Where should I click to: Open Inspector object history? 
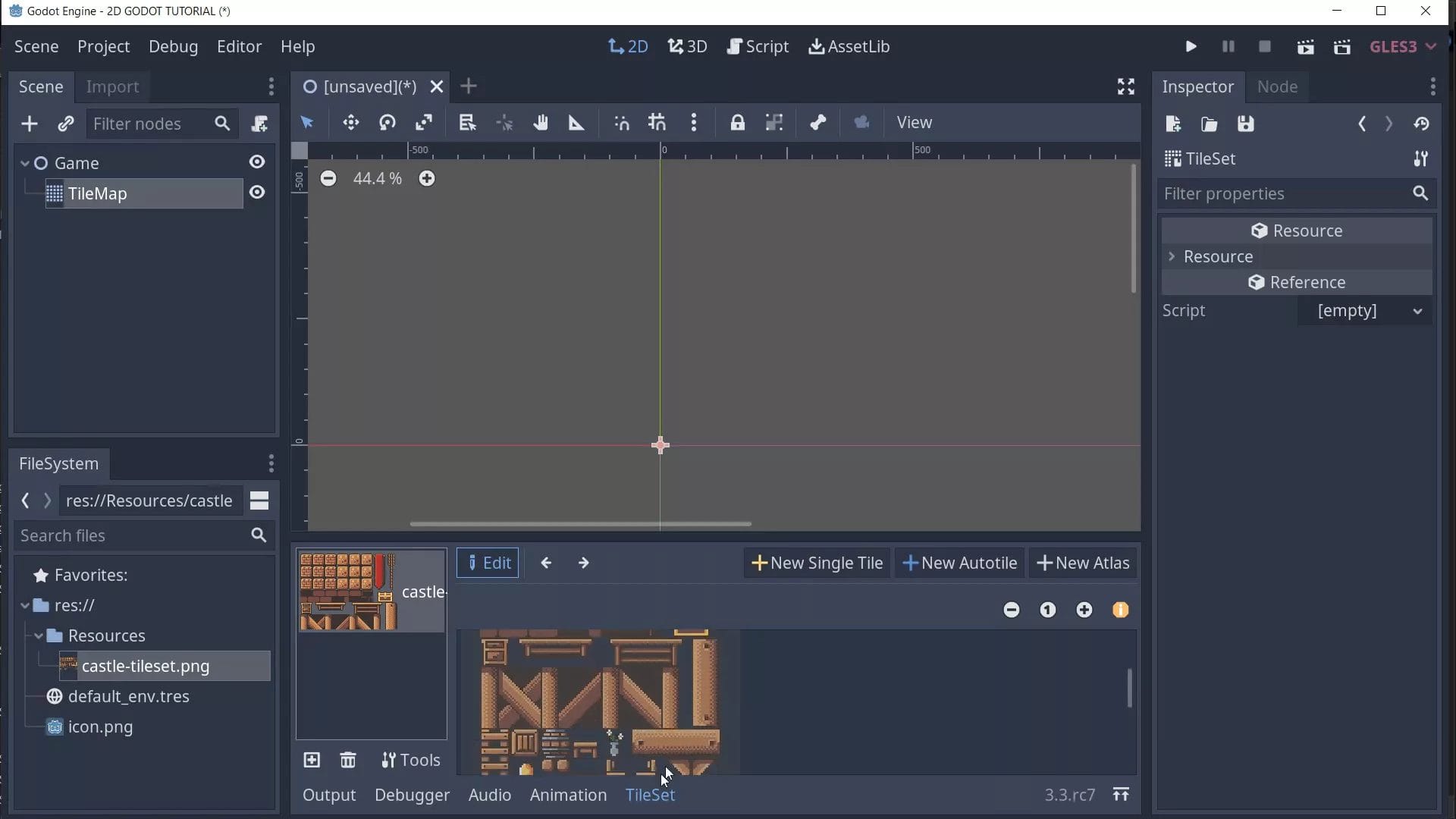coord(1422,124)
